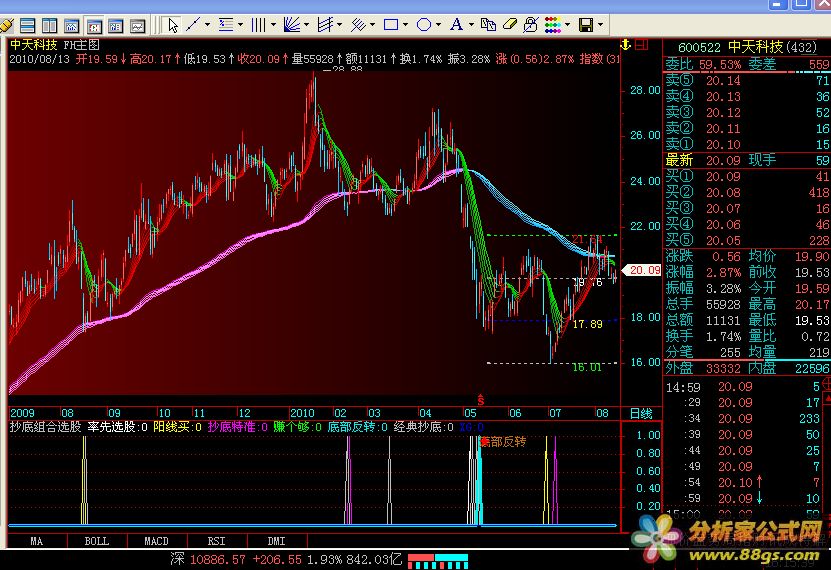Viewport: 831px width, 570px height.
Task: Click the red S marker on the timeline
Action: click(x=481, y=399)
